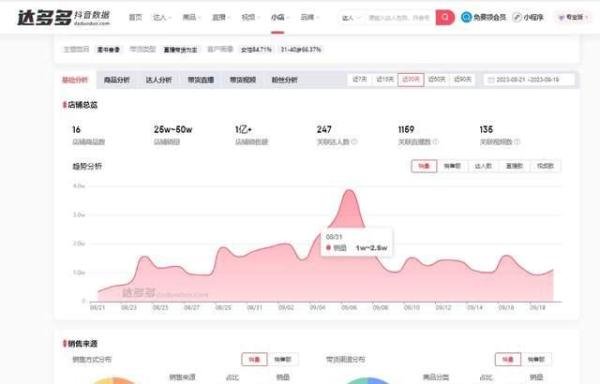Screen dimensions: 600x384
Task: Switch to the 粉丝分析 tab
Action: point(284,80)
